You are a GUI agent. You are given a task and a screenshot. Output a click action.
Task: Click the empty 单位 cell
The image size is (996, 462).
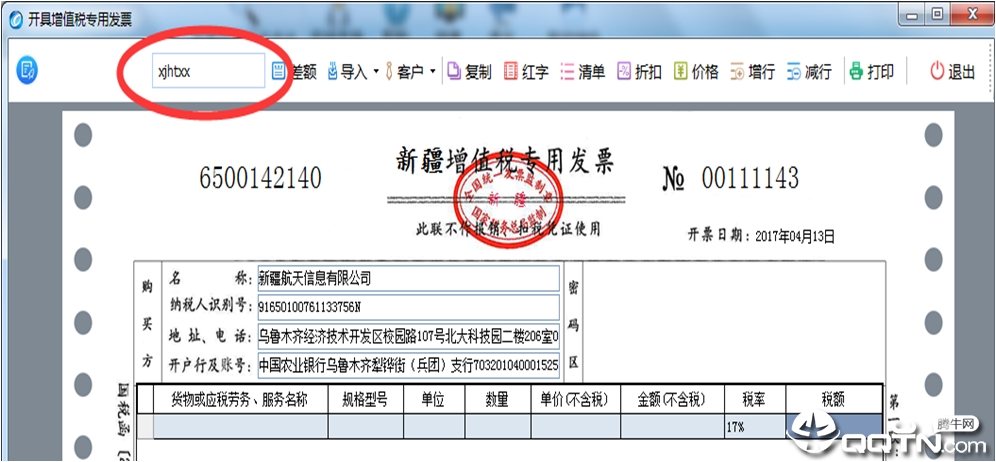pos(434,426)
